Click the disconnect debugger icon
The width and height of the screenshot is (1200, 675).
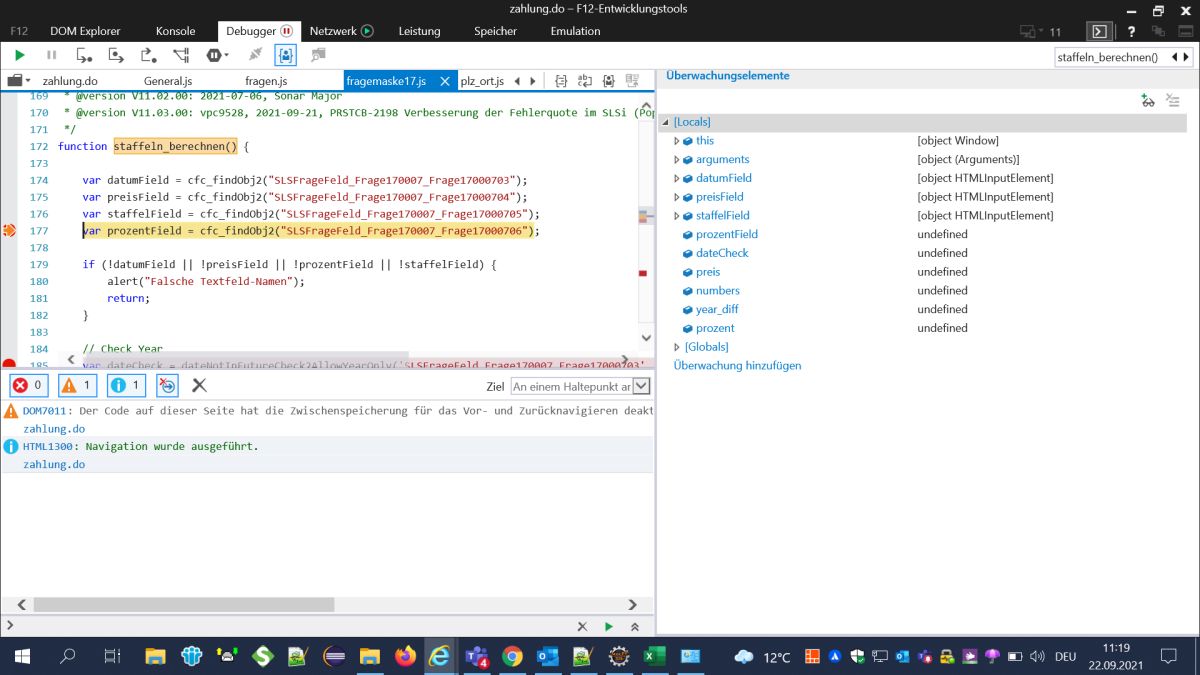255,55
